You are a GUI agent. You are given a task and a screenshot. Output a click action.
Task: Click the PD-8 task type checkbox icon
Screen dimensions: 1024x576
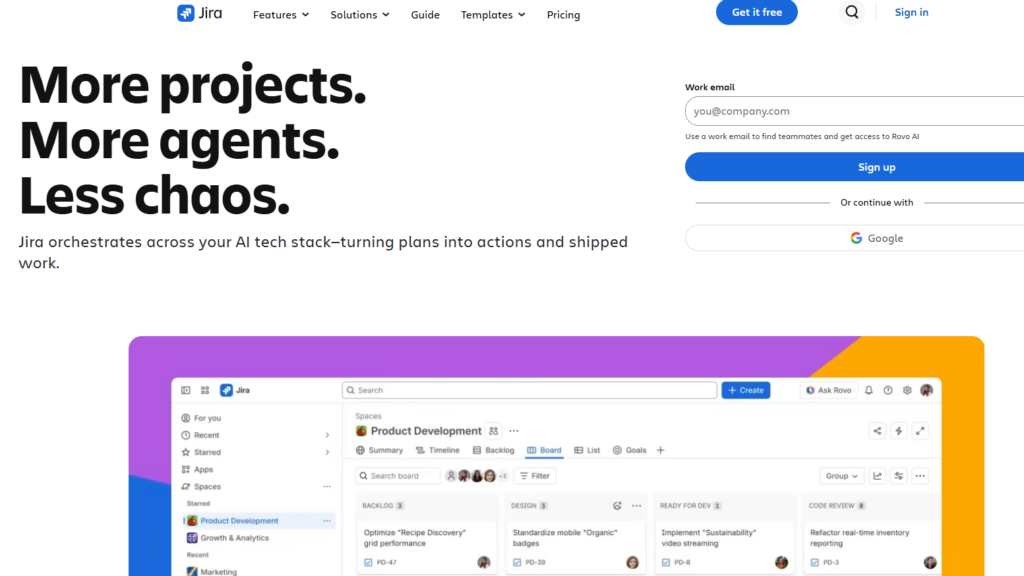(666, 562)
